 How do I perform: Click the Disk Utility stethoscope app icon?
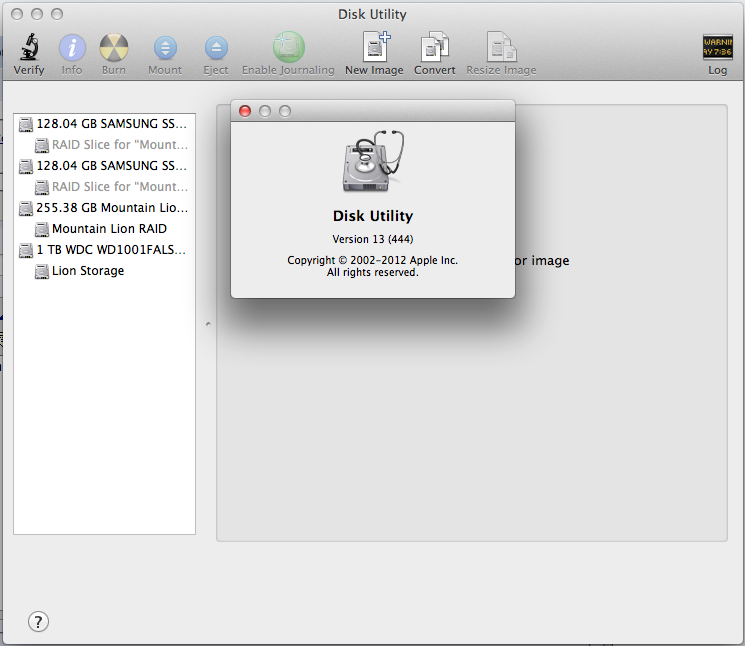(x=373, y=161)
